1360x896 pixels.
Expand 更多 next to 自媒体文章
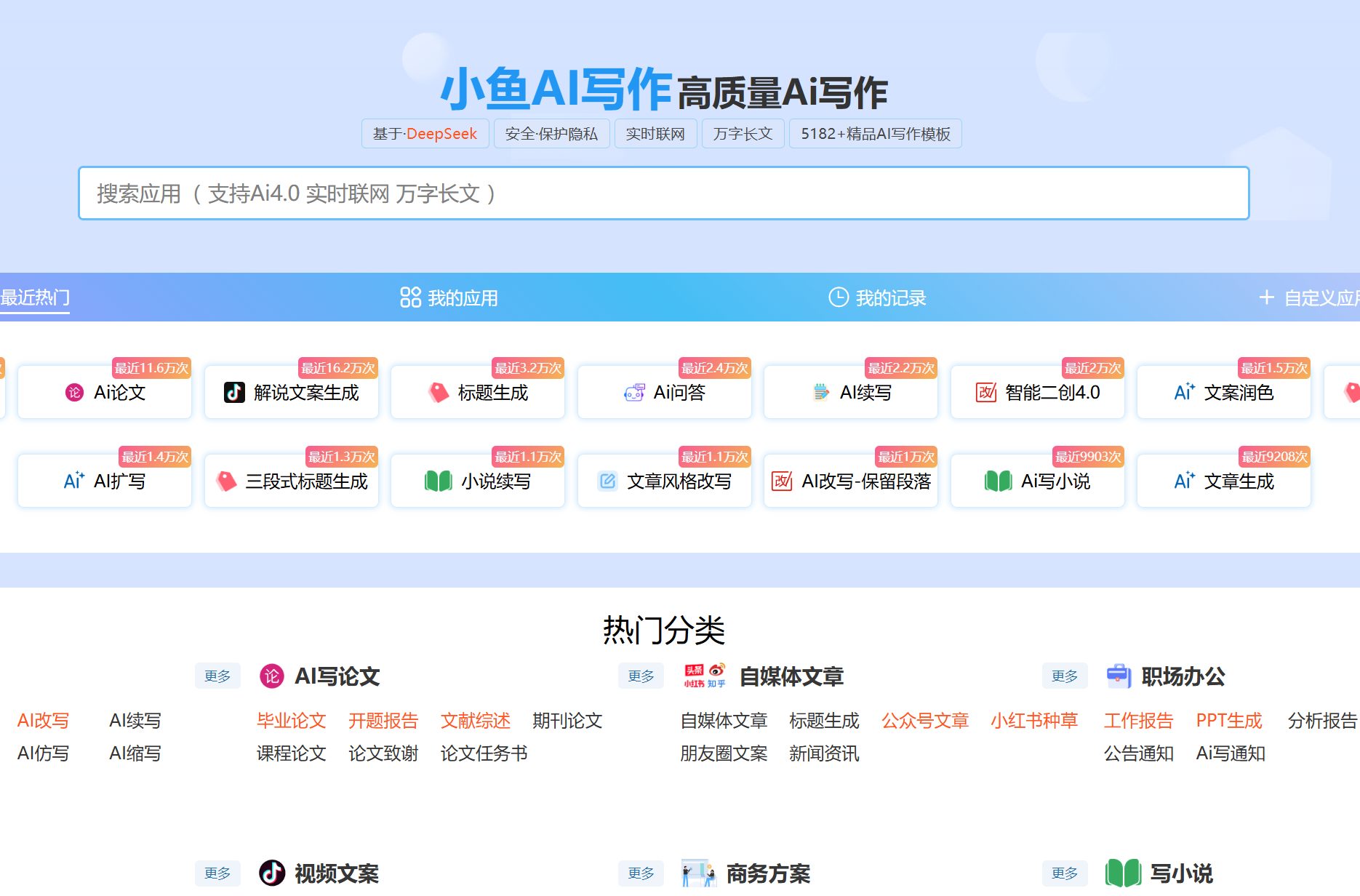[641, 676]
